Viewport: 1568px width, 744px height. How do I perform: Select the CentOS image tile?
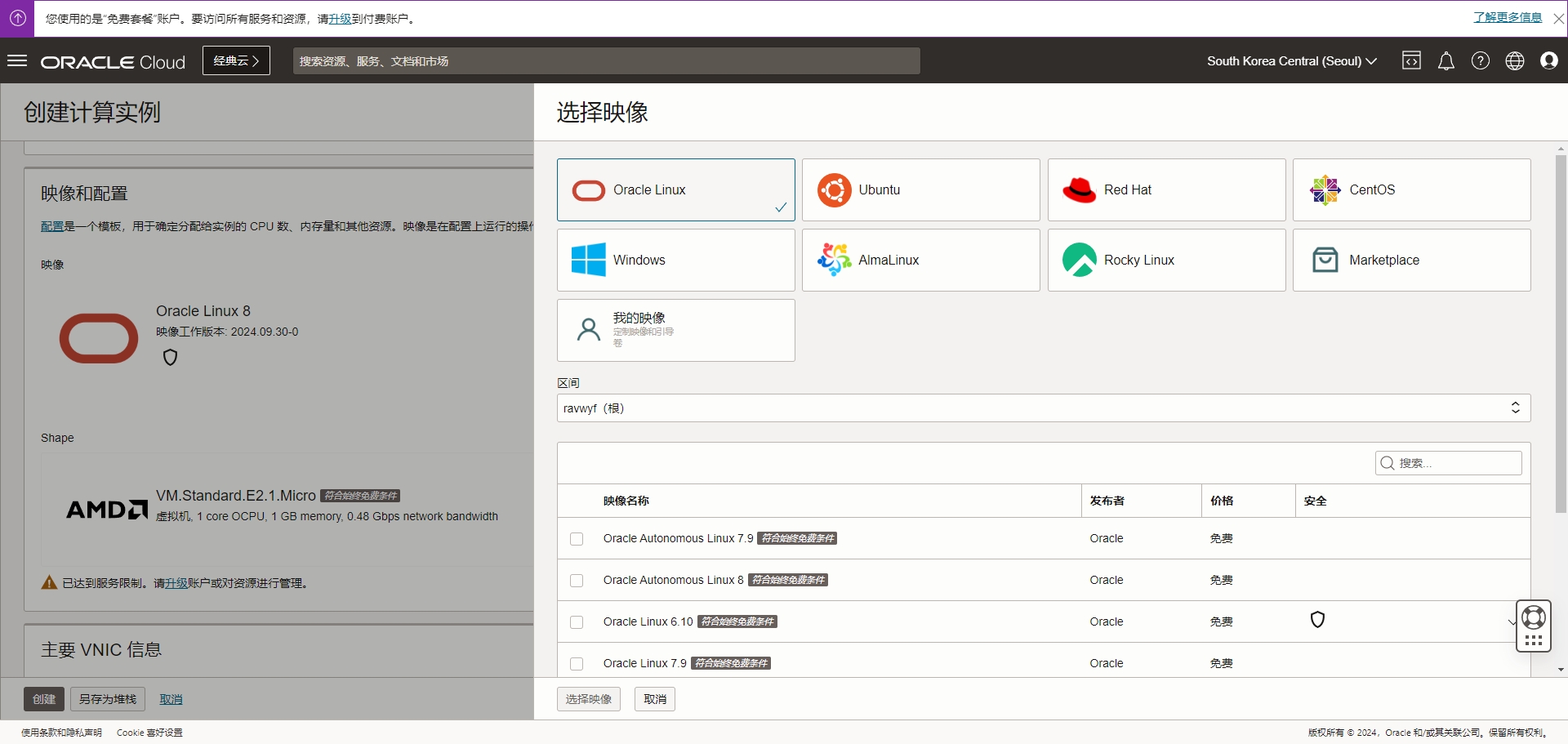pyautogui.click(x=1411, y=189)
